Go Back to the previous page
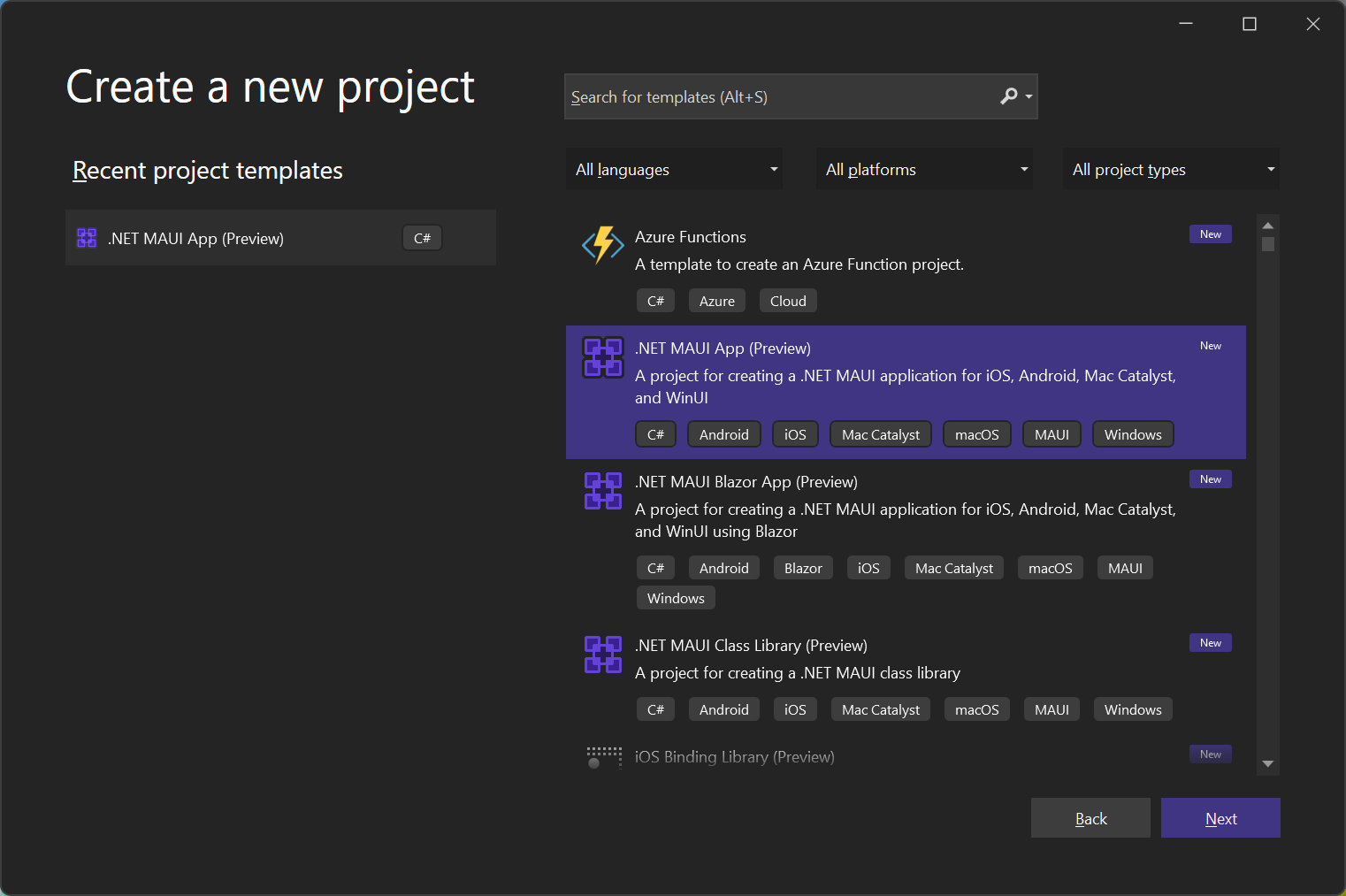The image size is (1346, 896). tap(1090, 818)
